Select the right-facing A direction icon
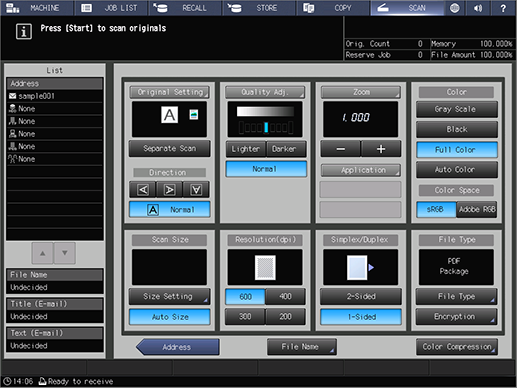Screen dimensions: 517x388 (169, 190)
